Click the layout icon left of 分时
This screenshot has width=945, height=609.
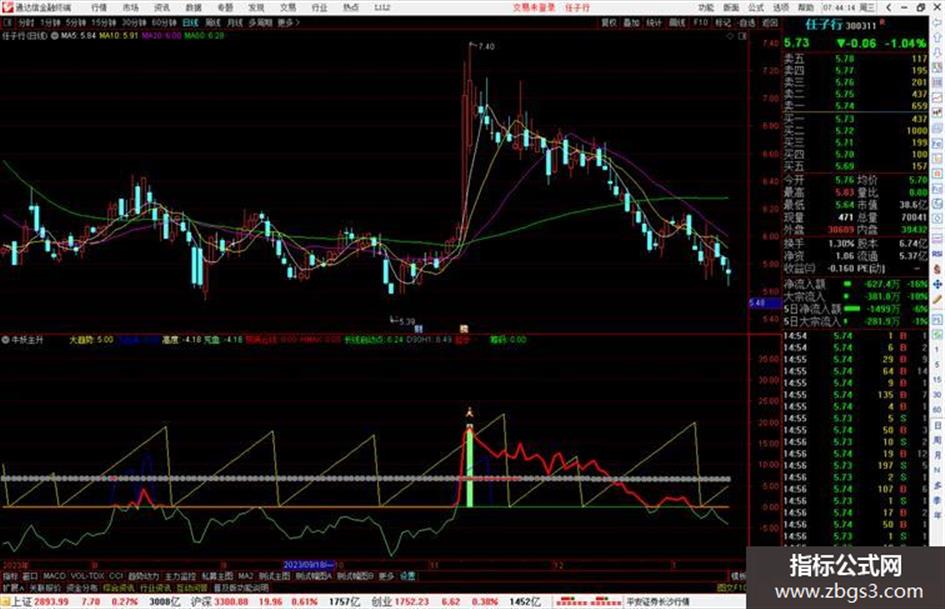8,22
